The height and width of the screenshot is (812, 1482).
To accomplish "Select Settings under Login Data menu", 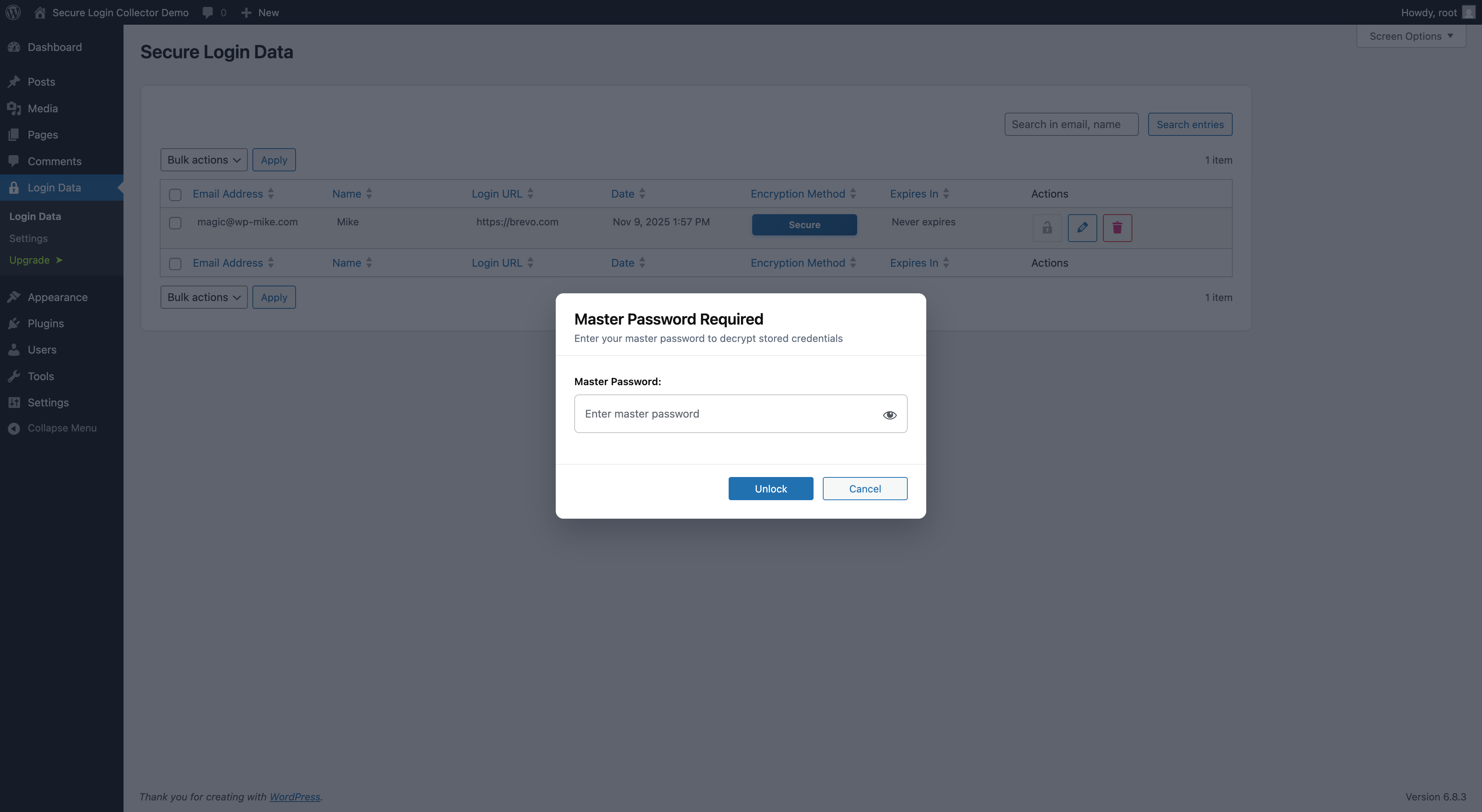I will point(28,238).
